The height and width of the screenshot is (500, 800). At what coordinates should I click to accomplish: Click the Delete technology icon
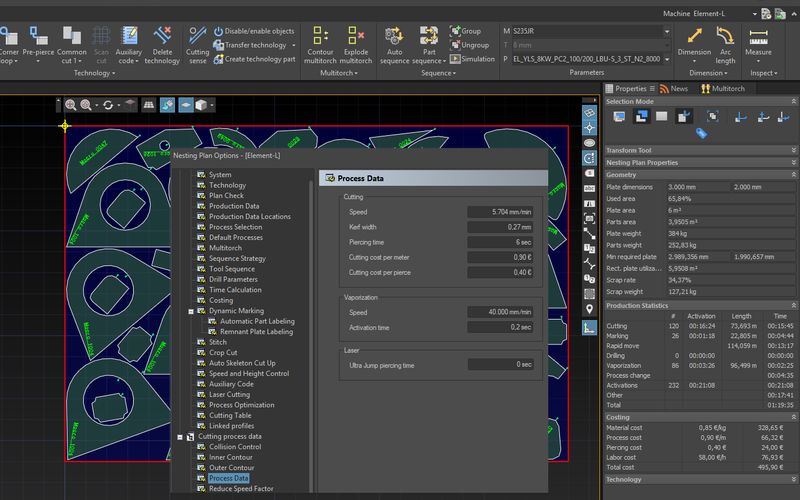pyautogui.click(x=162, y=36)
